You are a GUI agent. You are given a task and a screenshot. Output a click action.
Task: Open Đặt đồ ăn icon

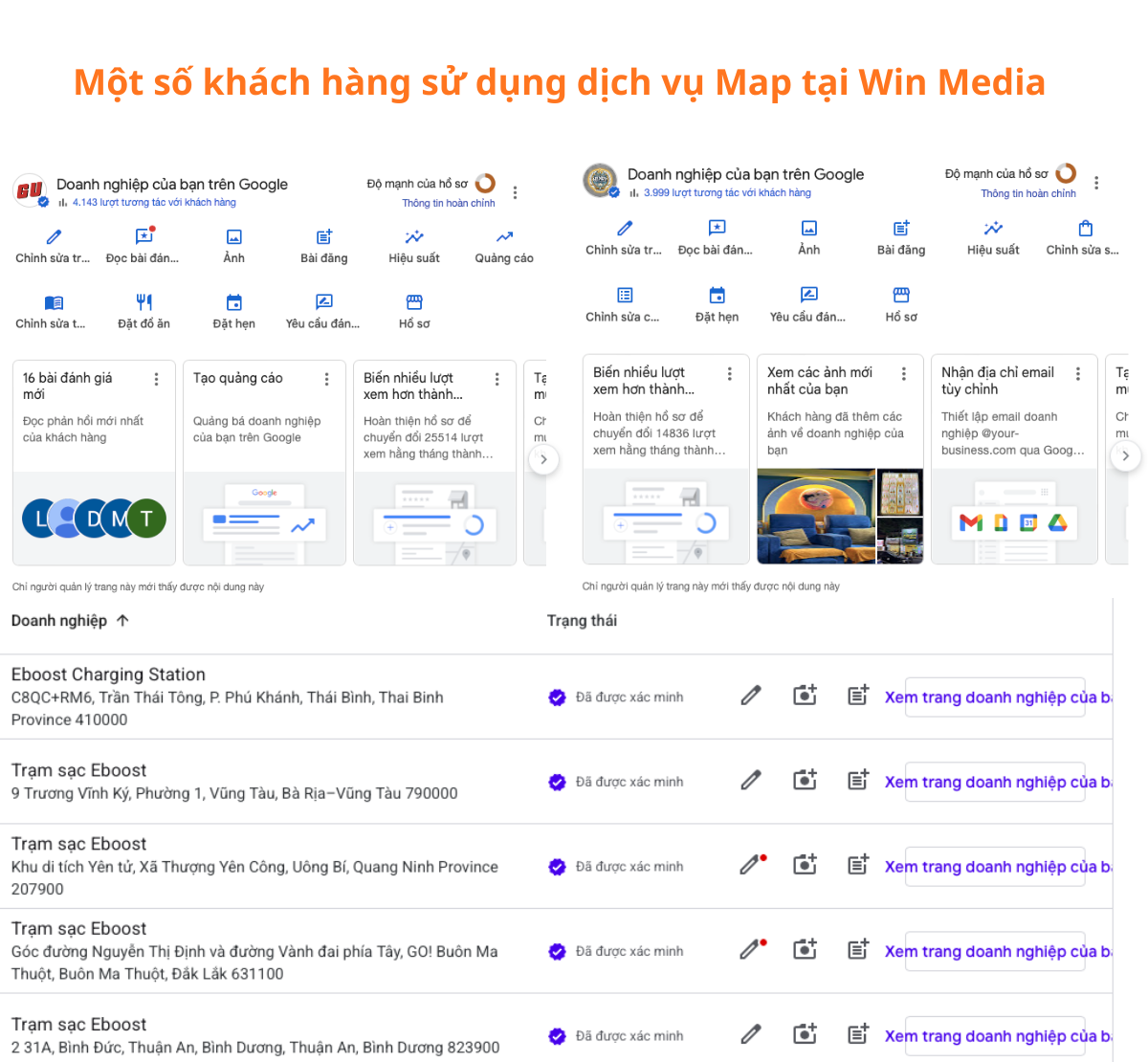(144, 302)
